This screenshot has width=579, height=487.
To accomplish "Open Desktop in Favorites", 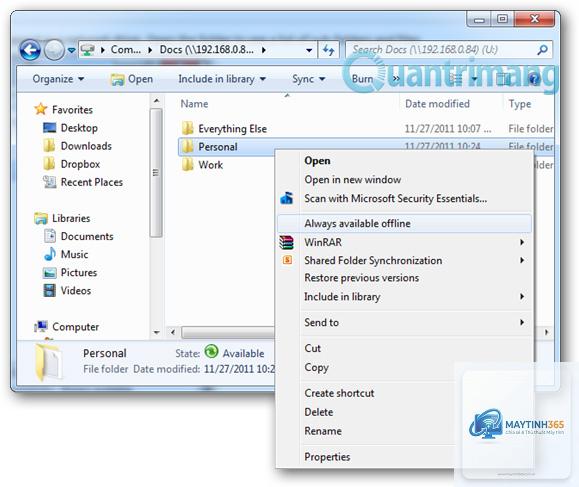I will (x=79, y=128).
